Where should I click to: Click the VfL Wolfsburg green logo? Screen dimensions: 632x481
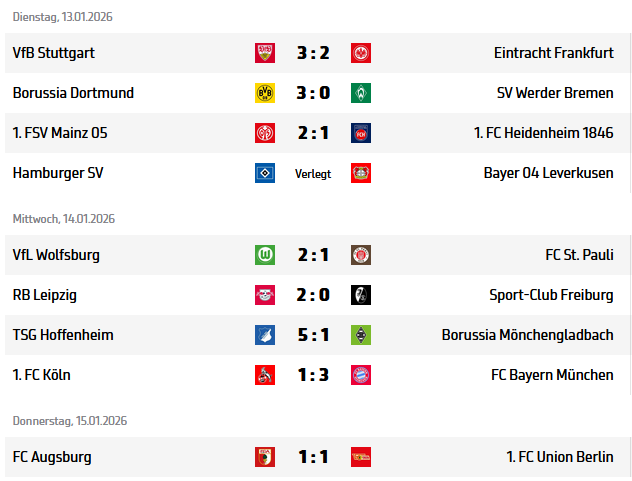265,255
